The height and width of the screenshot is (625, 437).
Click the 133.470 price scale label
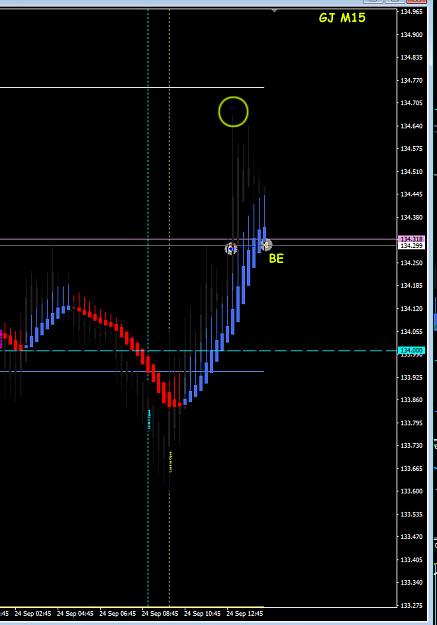click(411, 537)
